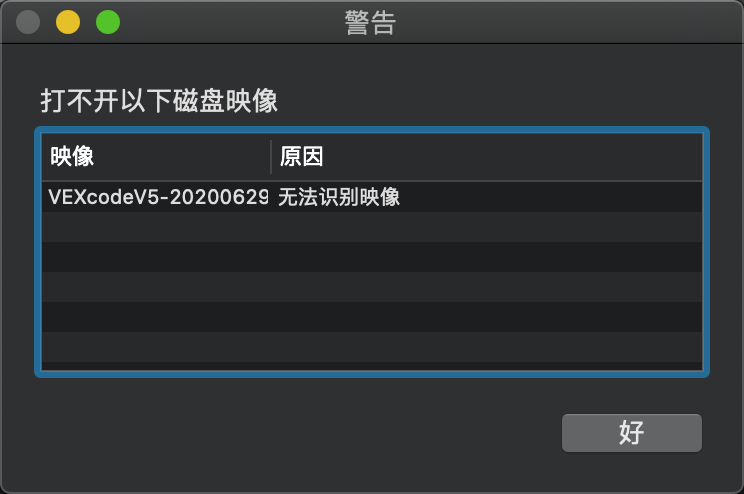
Task: Click the 警告 title in the title bar
Action: pyautogui.click(x=371, y=22)
